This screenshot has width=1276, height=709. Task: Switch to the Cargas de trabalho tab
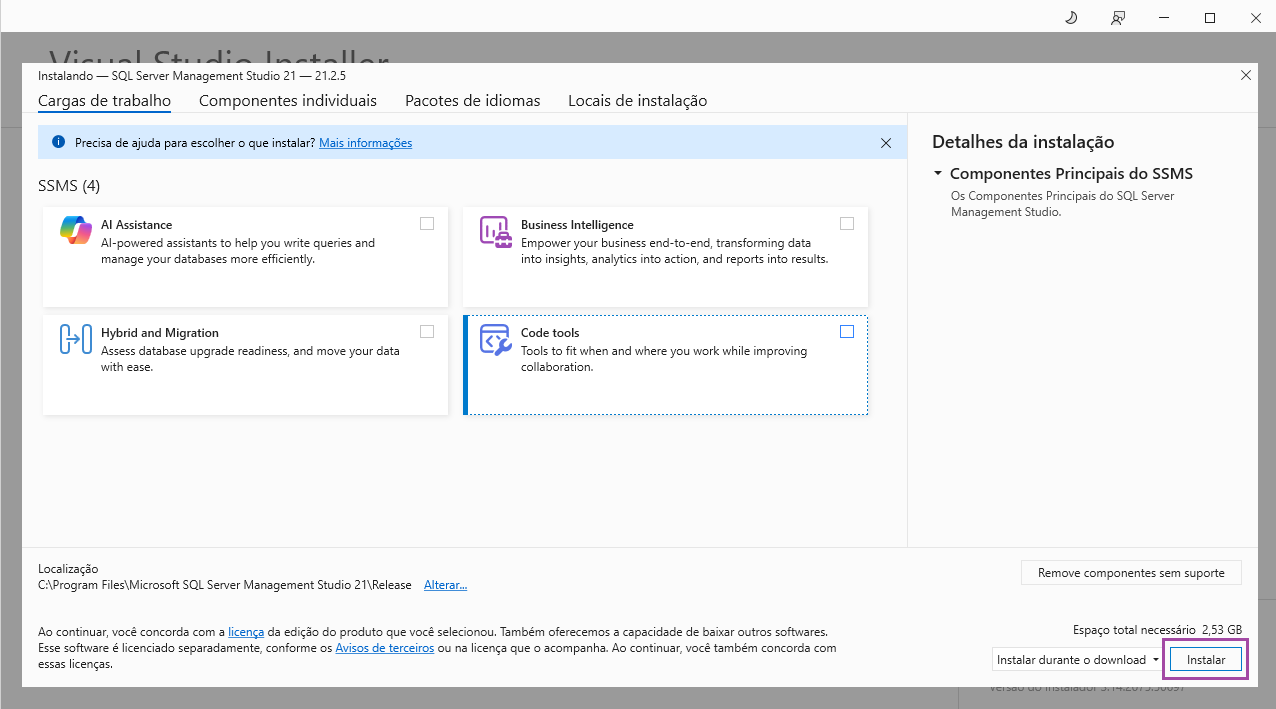click(104, 101)
